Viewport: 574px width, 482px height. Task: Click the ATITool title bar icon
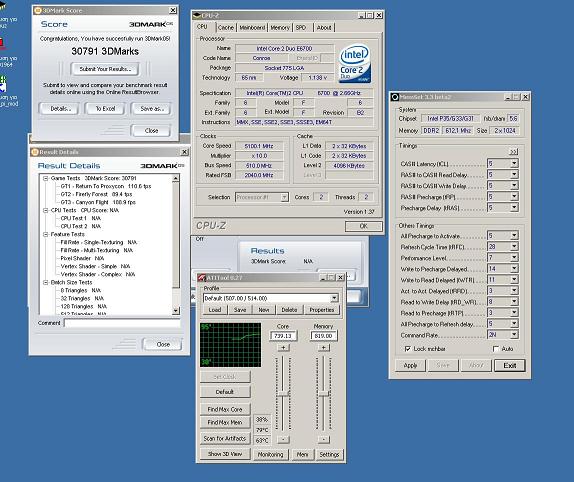click(x=202, y=277)
